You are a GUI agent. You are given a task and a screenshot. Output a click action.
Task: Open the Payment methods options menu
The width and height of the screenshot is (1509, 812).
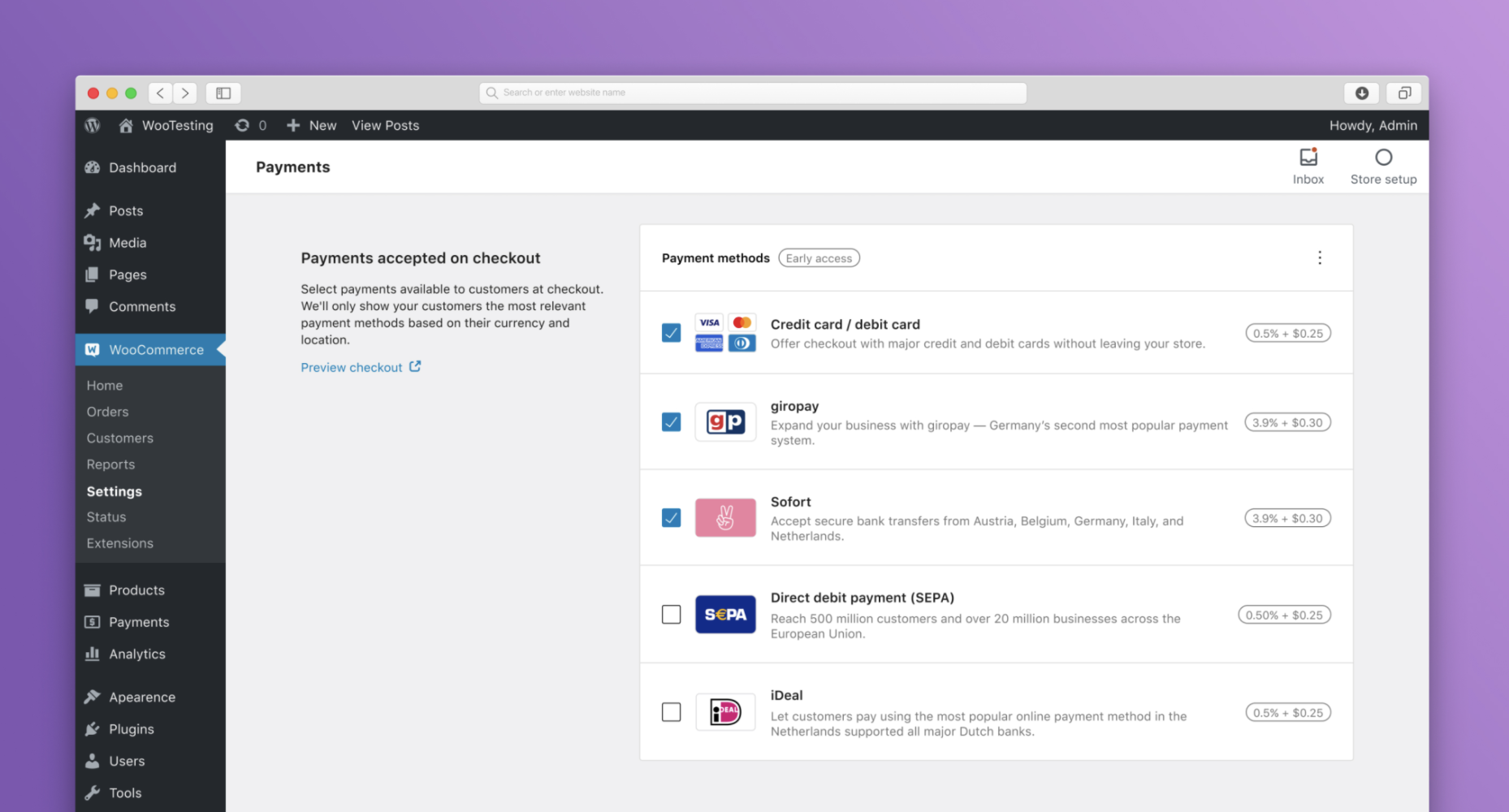[1320, 257]
